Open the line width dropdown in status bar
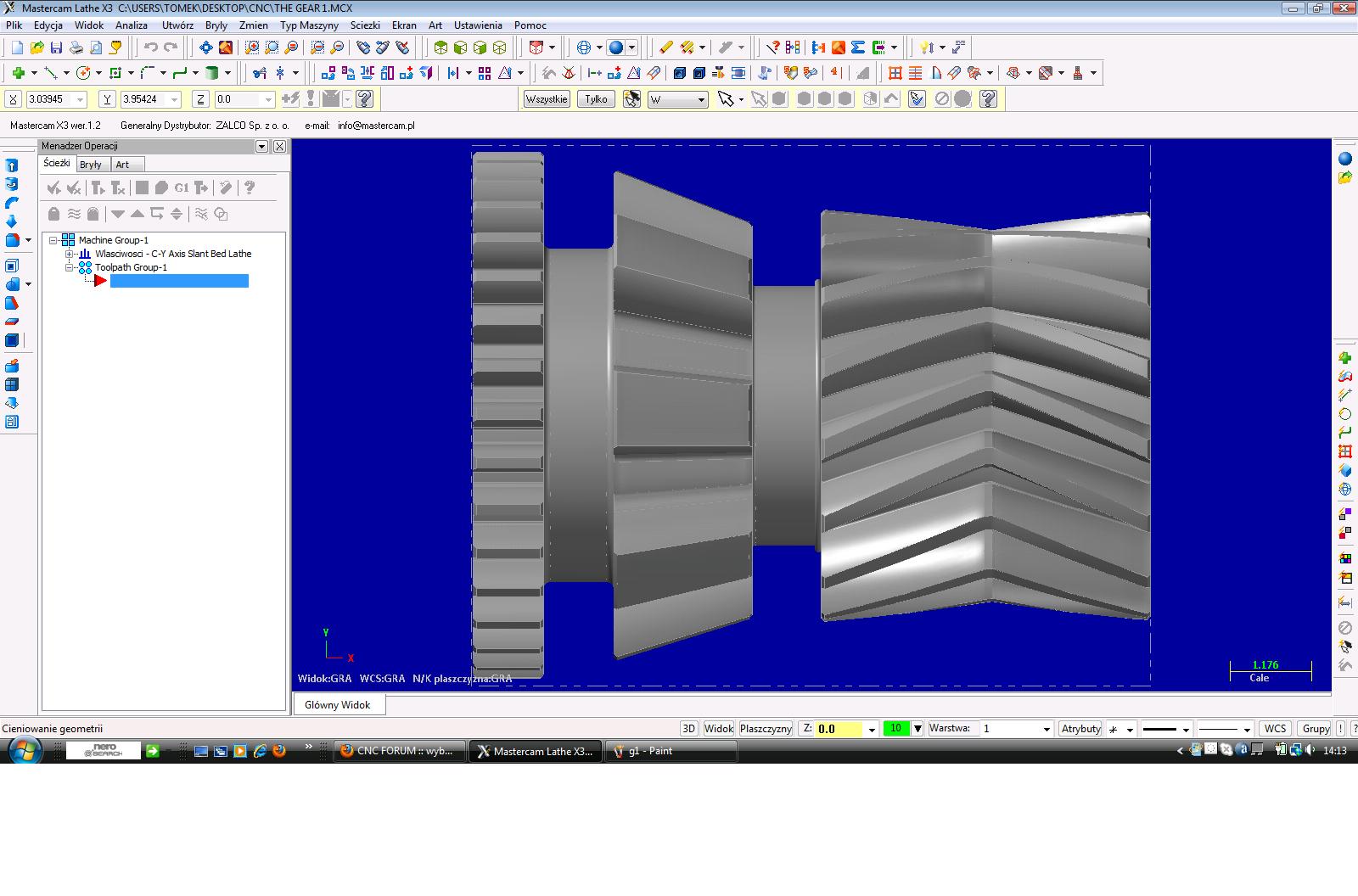 tap(1247, 729)
